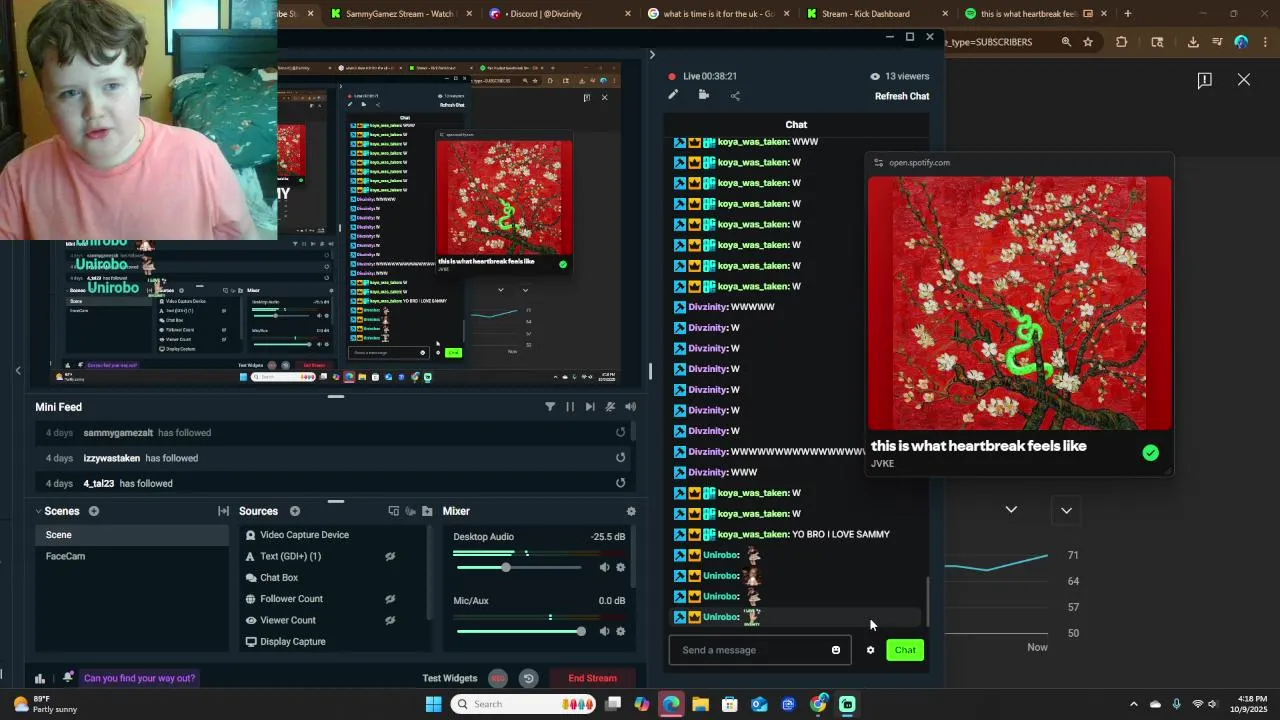Collapse the Scenes collection chevron
The width and height of the screenshot is (1280, 720).
[x=39, y=511]
